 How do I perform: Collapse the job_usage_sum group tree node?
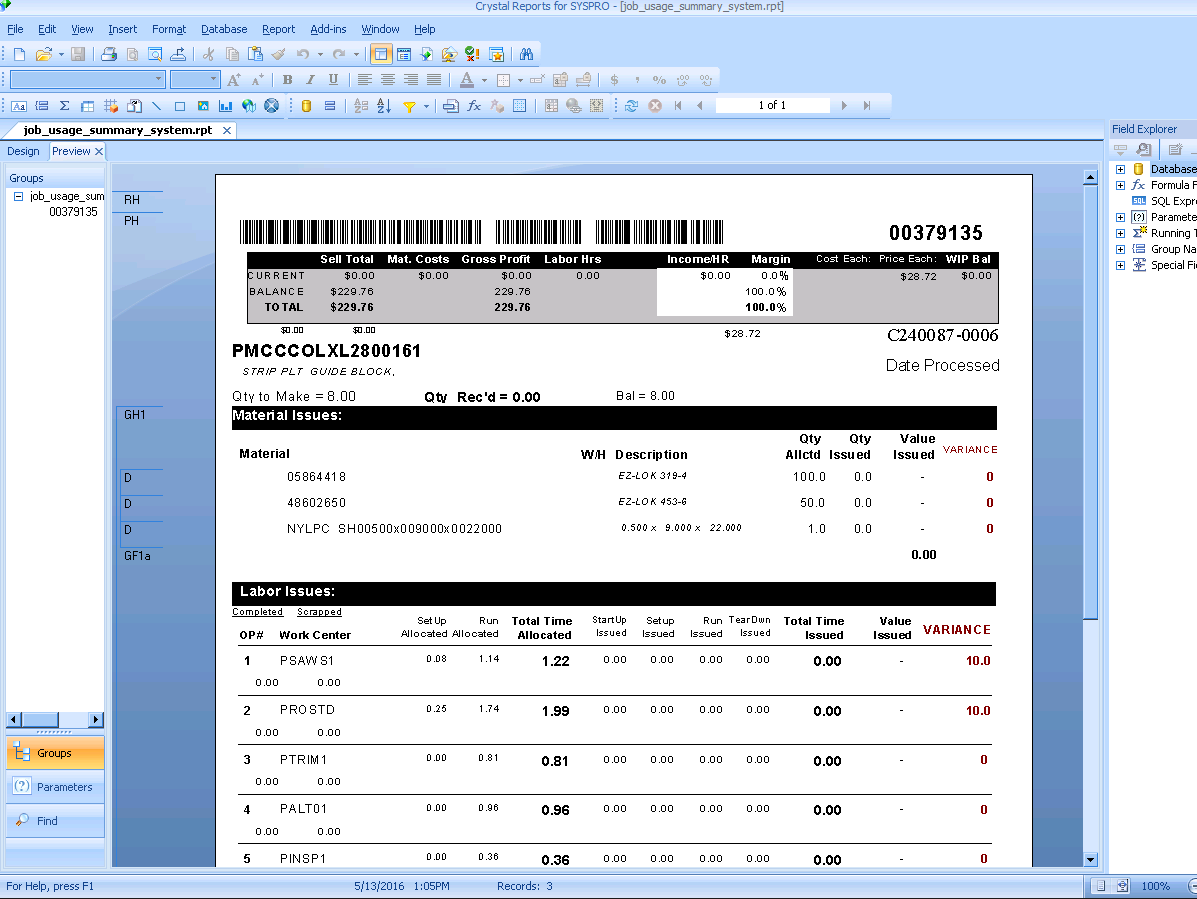18,197
